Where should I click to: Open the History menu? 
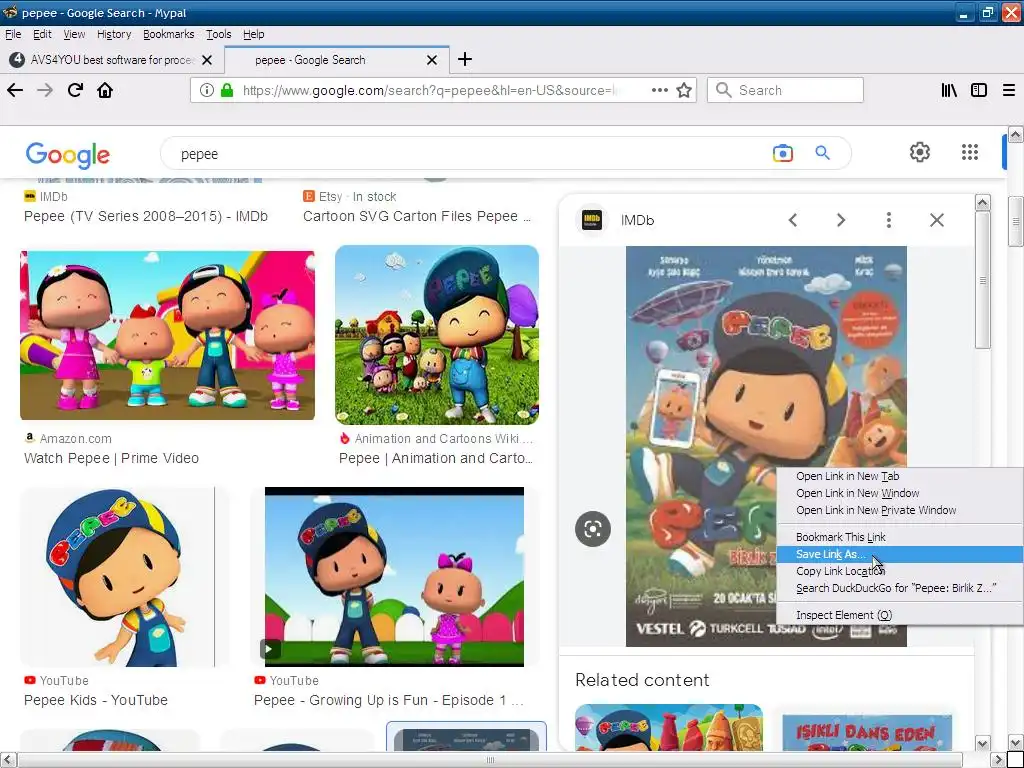pyautogui.click(x=114, y=34)
